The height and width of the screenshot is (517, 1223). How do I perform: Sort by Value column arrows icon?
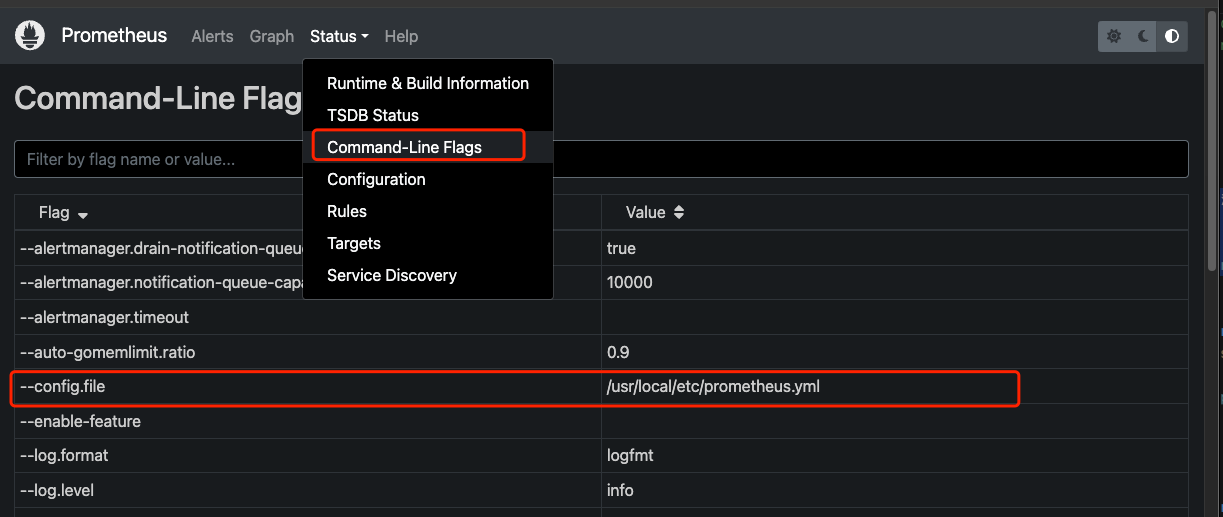tap(679, 212)
